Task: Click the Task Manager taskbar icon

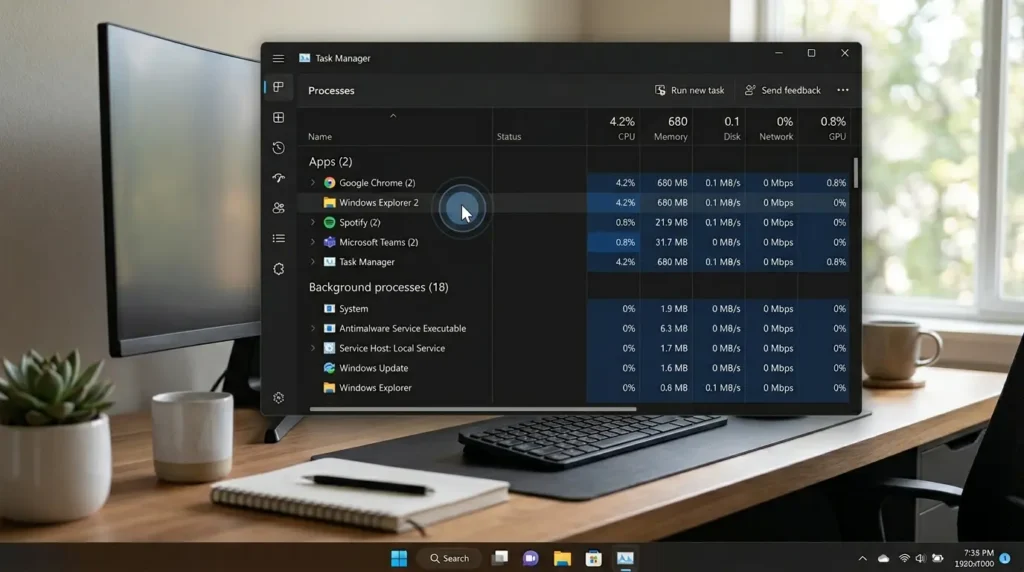Action: pyautogui.click(x=625, y=558)
